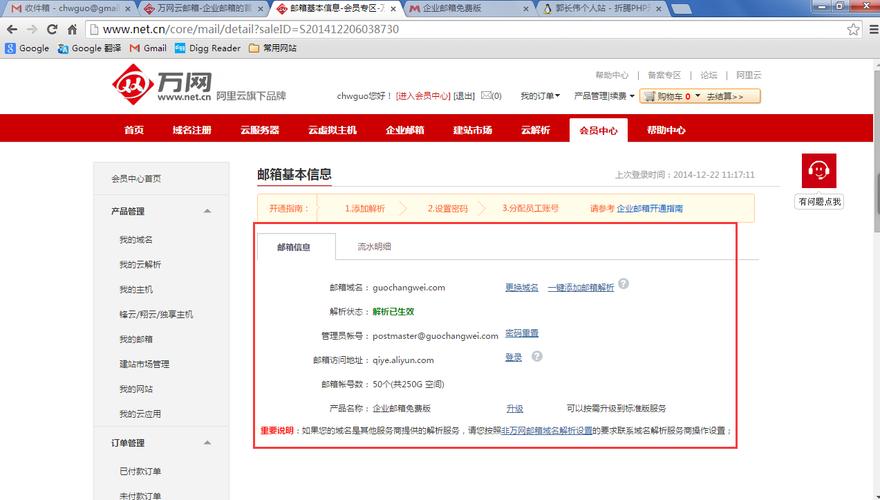Click the 一键添加邮箱解析 link

point(581,287)
